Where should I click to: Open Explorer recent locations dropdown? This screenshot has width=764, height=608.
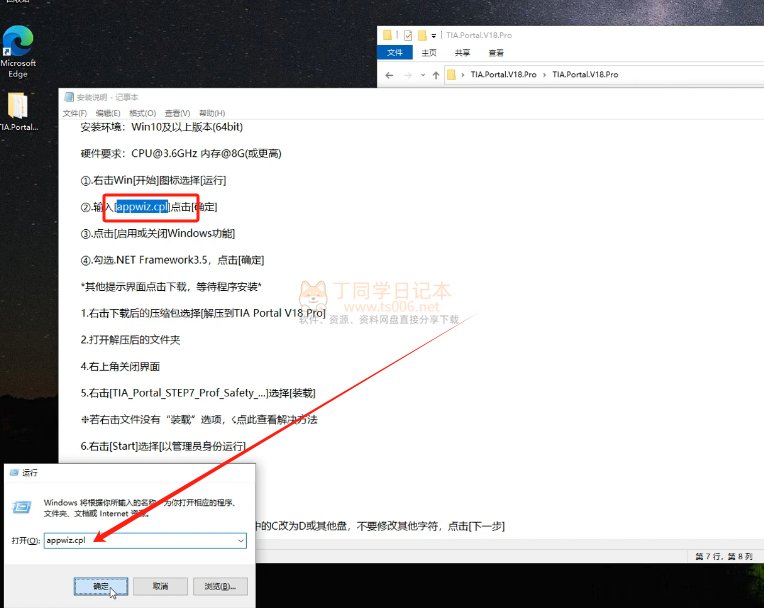[x=422, y=75]
